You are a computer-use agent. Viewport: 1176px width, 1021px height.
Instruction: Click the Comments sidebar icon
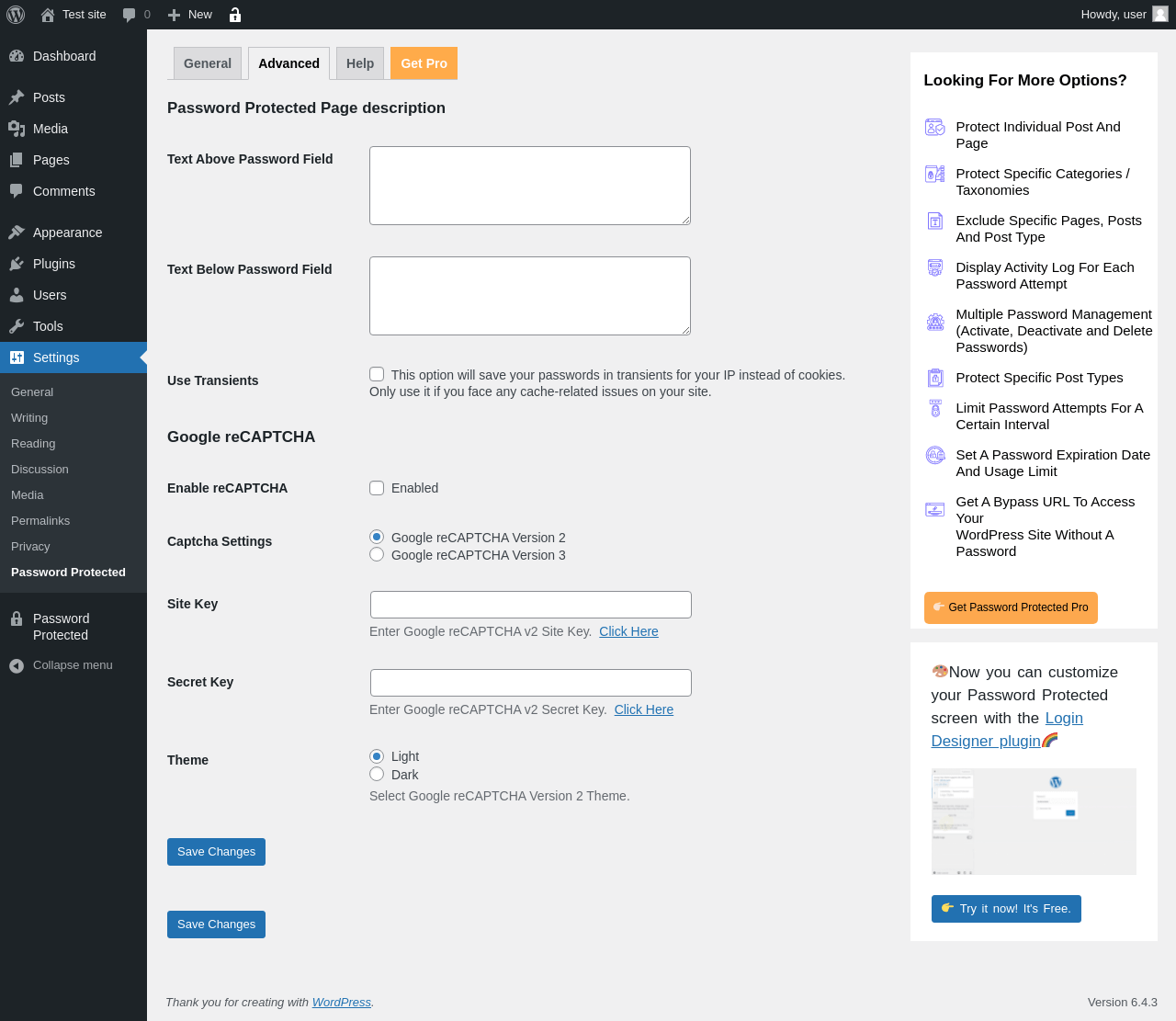click(x=17, y=191)
